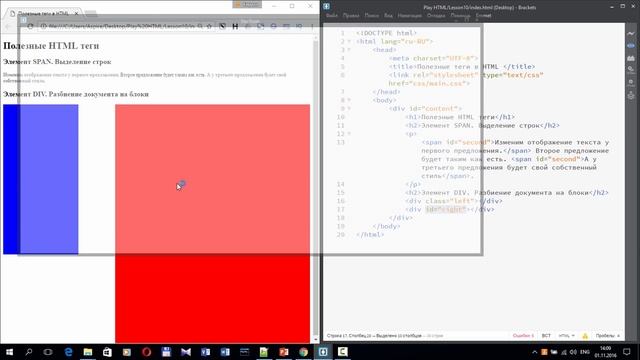Open the Вид menu in Brackets
This screenshot has width=640, height=360.
click(x=388, y=16)
